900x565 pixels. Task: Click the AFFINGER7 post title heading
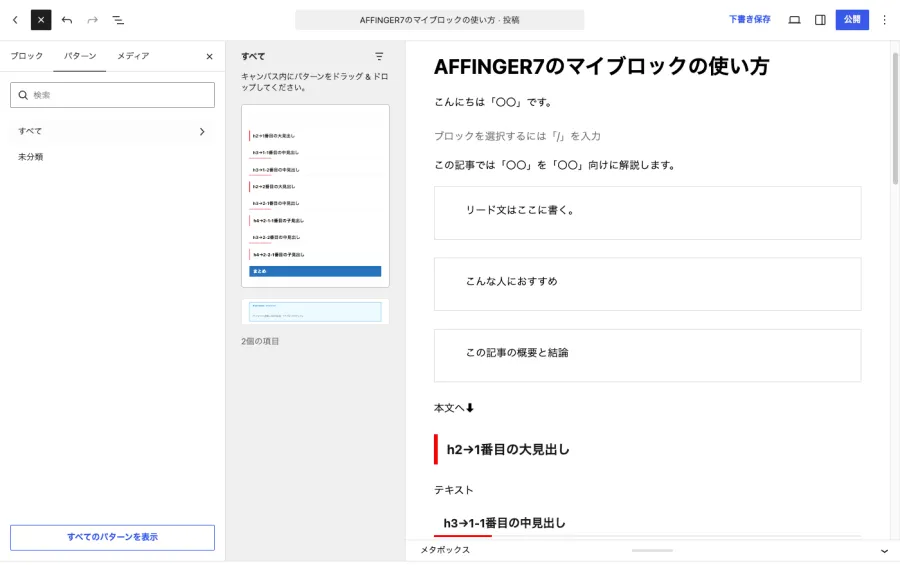coord(601,67)
